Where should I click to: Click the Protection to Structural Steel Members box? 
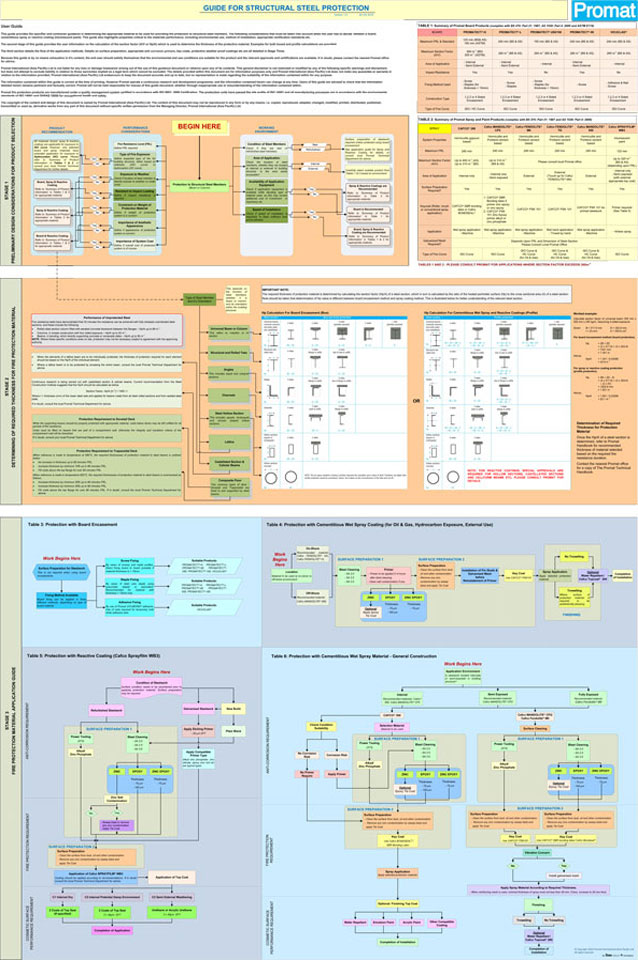click(200, 185)
